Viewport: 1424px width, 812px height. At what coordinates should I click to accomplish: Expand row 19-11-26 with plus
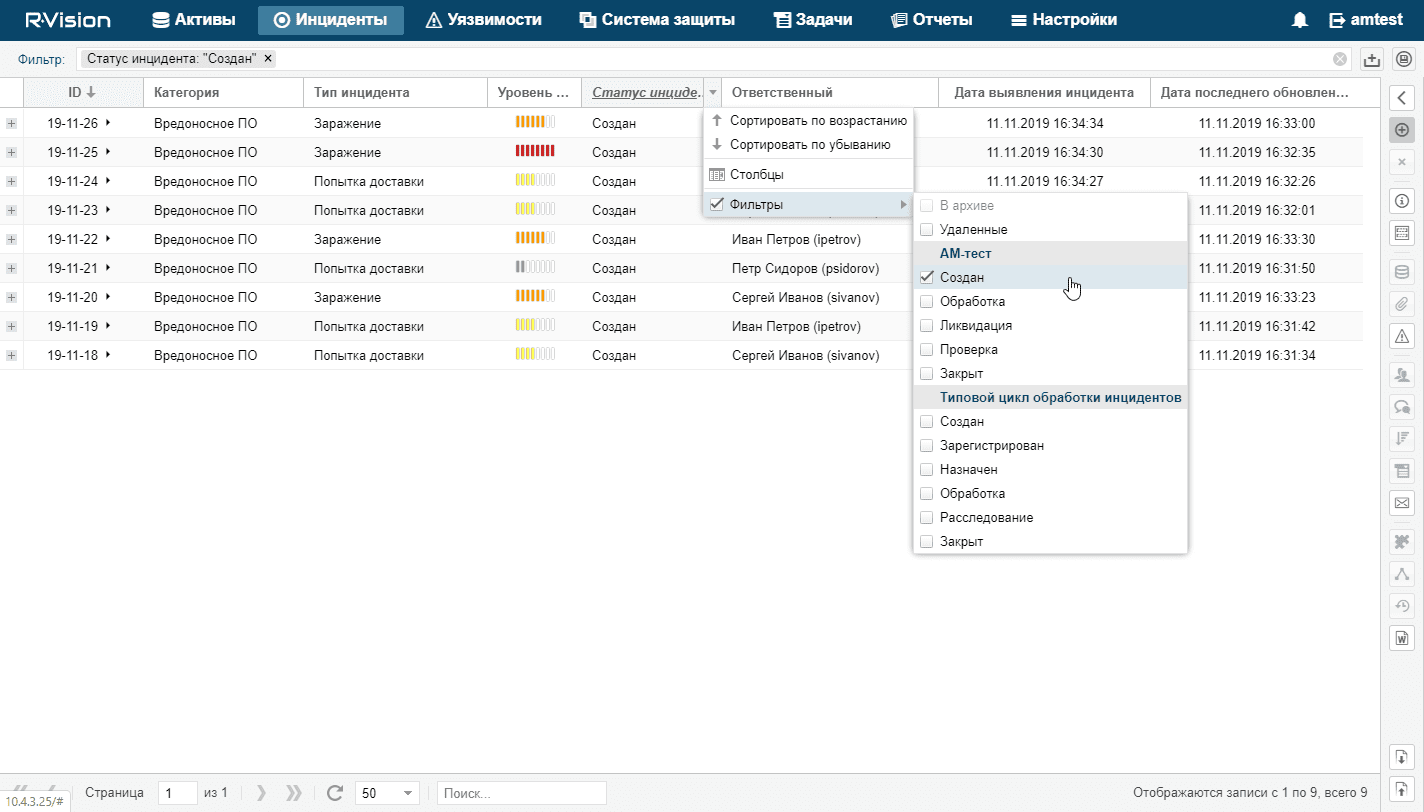11,123
